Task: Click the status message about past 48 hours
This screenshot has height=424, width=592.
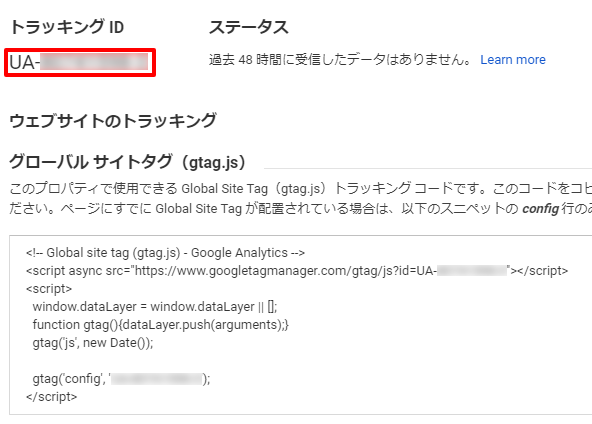Action: click(340, 60)
